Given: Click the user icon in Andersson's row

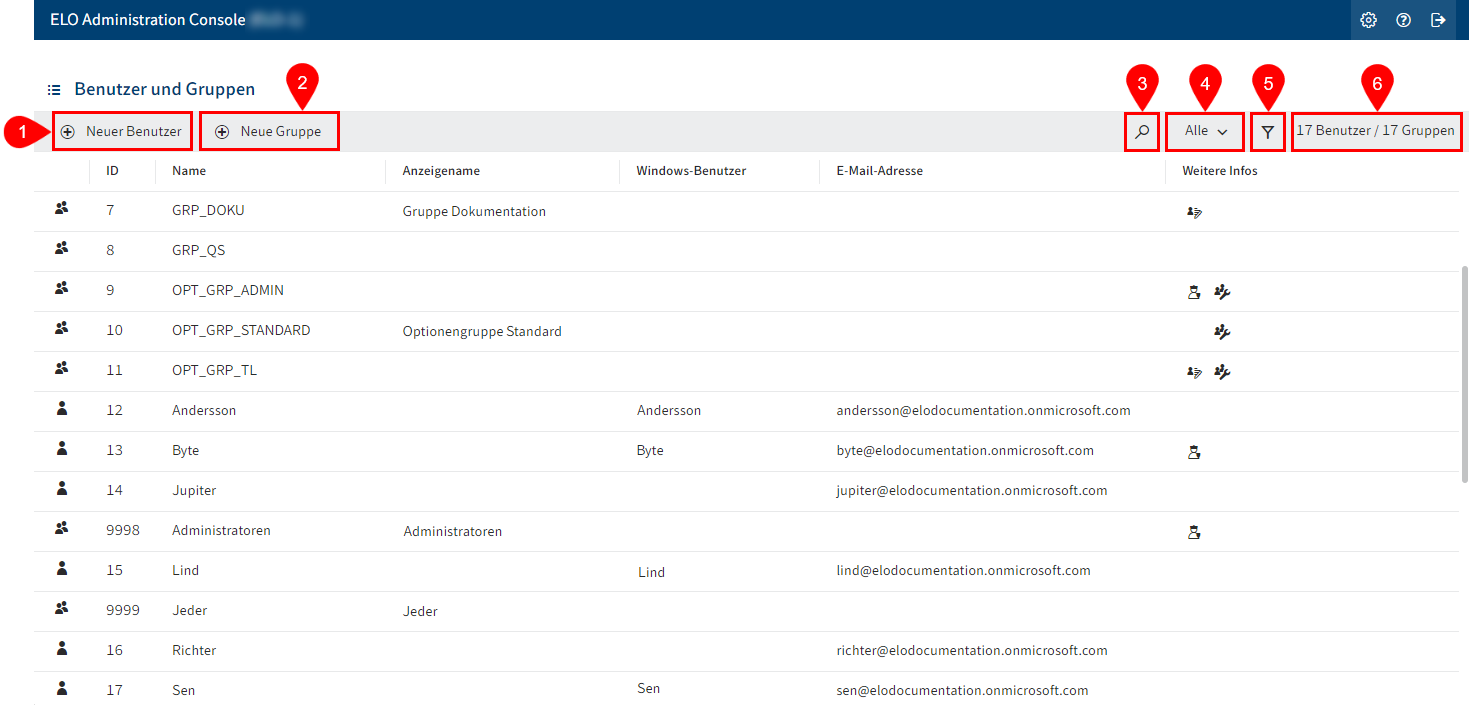Looking at the screenshot, I should click(62, 408).
